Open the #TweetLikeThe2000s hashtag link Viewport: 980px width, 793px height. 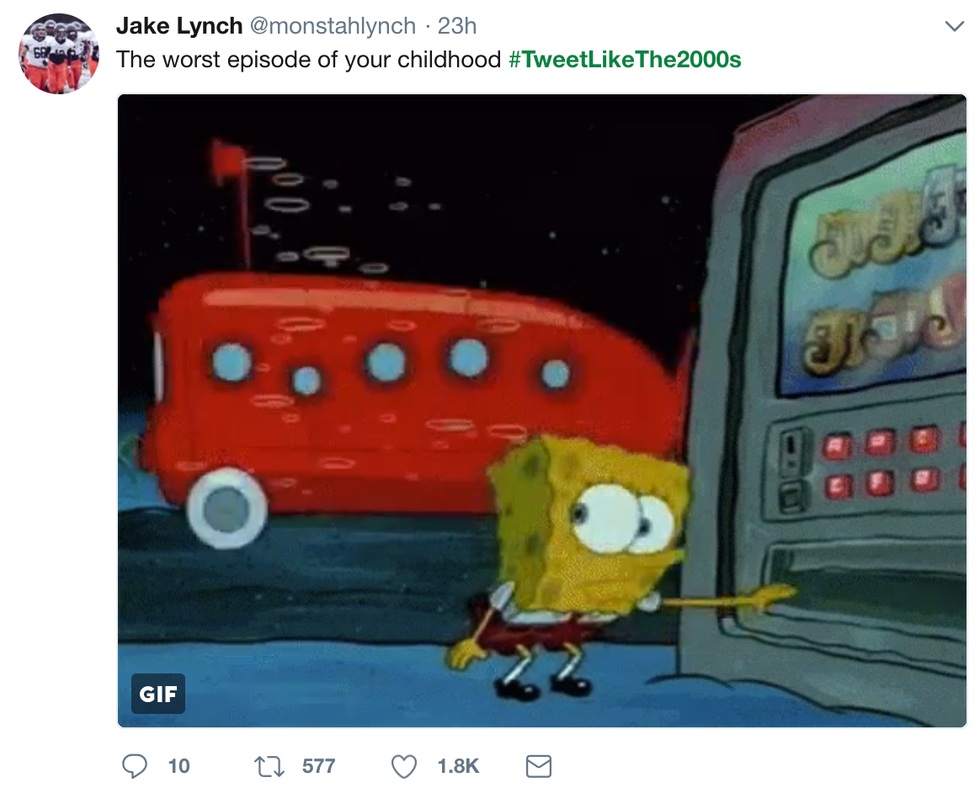[x=624, y=59]
